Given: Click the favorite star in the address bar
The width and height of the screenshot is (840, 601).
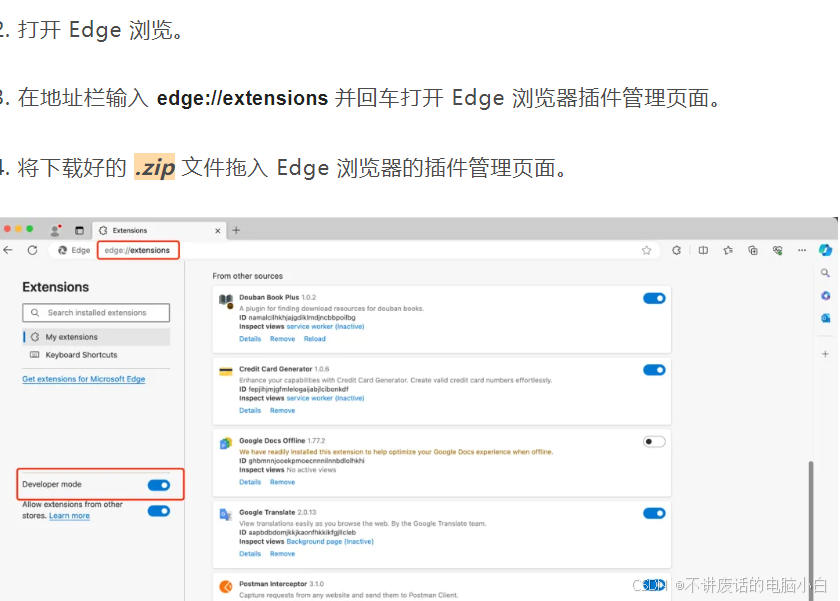Looking at the screenshot, I should click(647, 250).
